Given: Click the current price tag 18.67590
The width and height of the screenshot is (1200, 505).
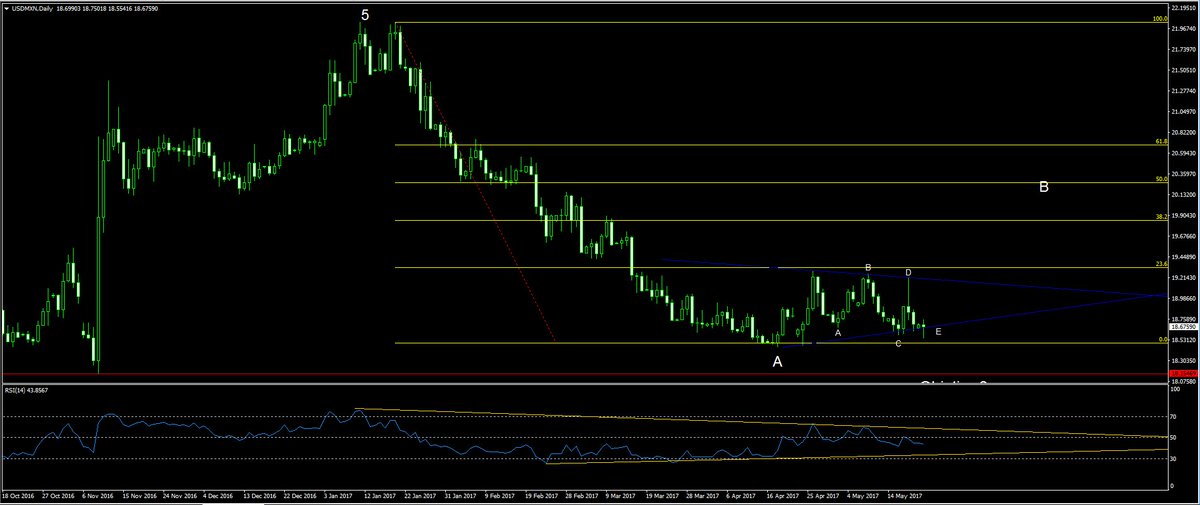Looking at the screenshot, I should (x=1184, y=326).
